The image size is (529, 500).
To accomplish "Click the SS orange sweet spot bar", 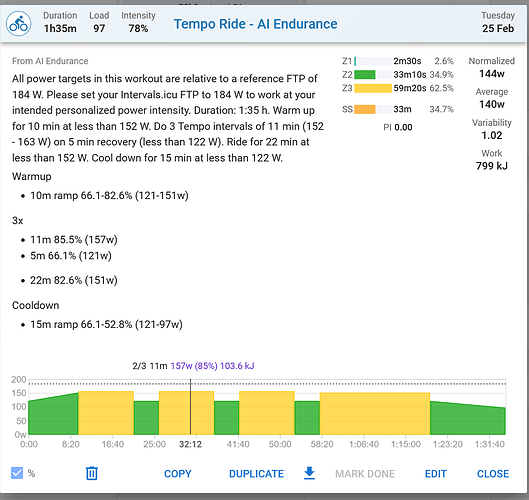I will [365, 109].
